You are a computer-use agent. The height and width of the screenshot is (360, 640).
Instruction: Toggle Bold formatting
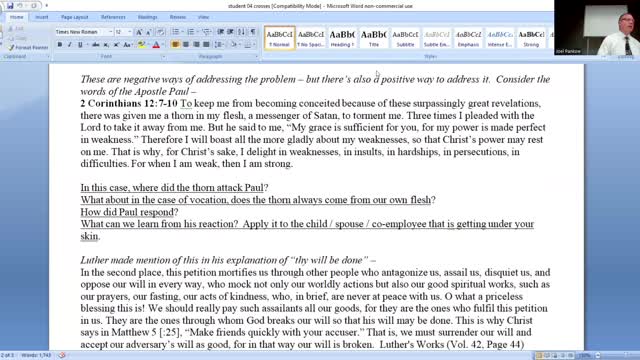coord(60,44)
